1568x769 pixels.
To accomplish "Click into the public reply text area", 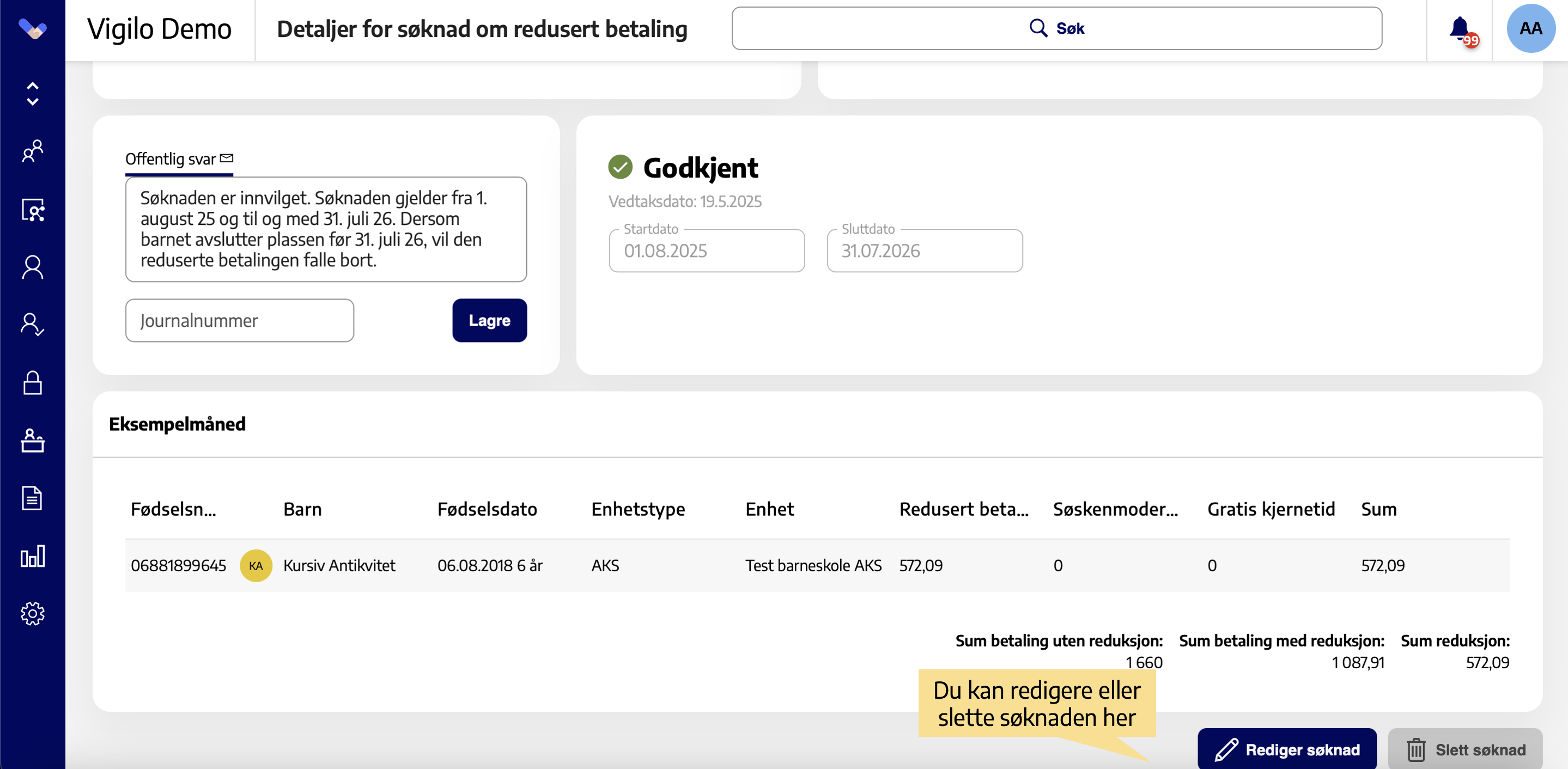I will tap(326, 229).
